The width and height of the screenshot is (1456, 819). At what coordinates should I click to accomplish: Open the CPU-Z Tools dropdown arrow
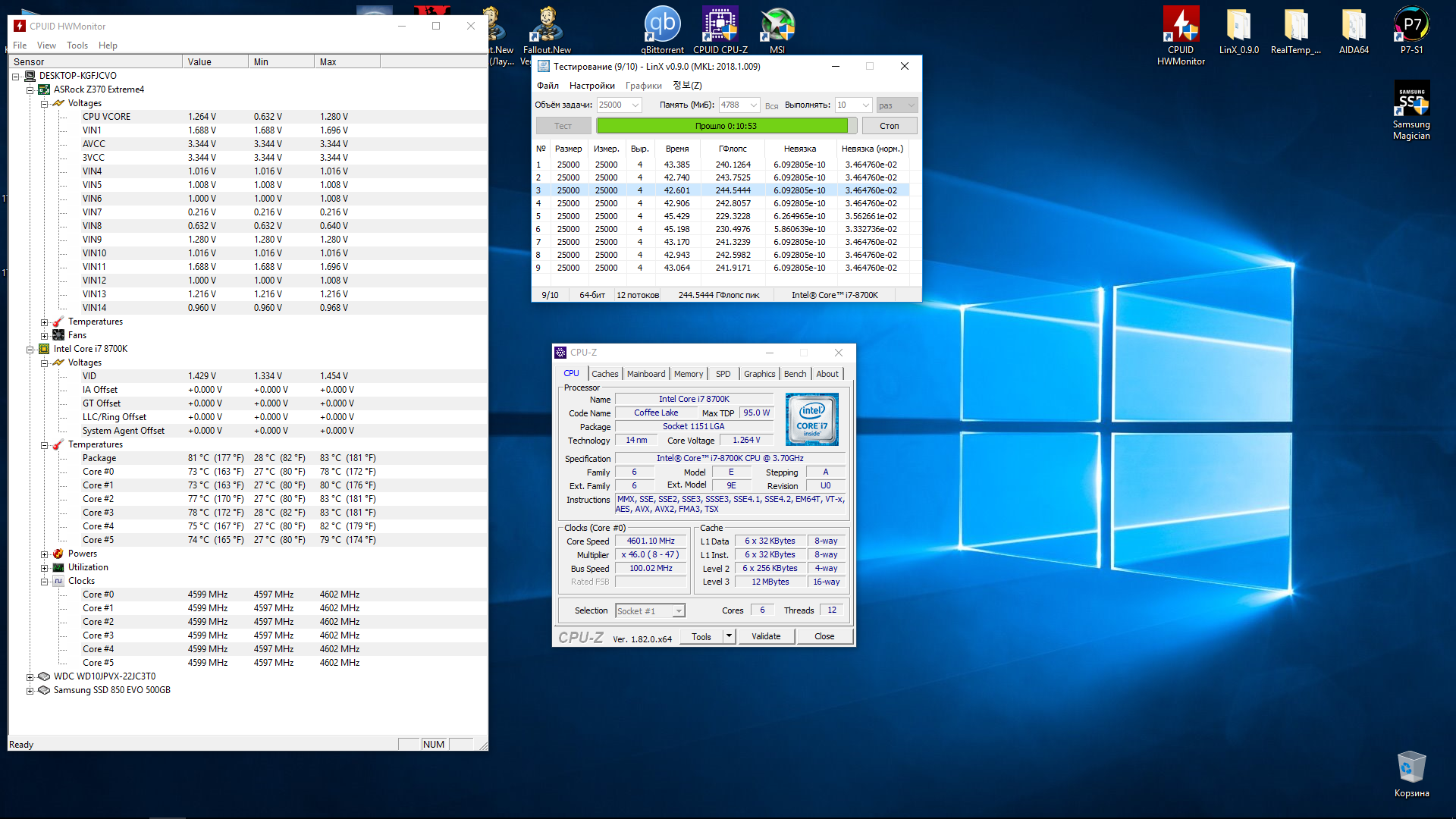coord(729,636)
